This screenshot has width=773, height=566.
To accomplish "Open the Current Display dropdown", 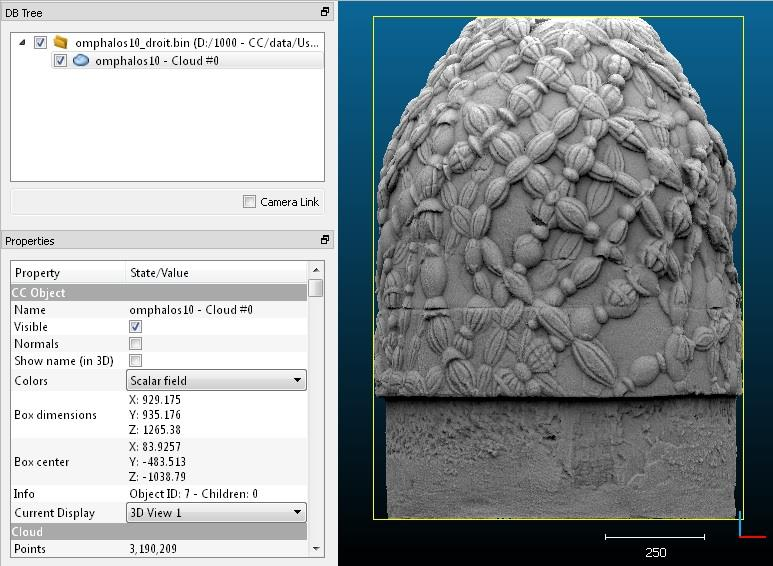I will [216, 513].
